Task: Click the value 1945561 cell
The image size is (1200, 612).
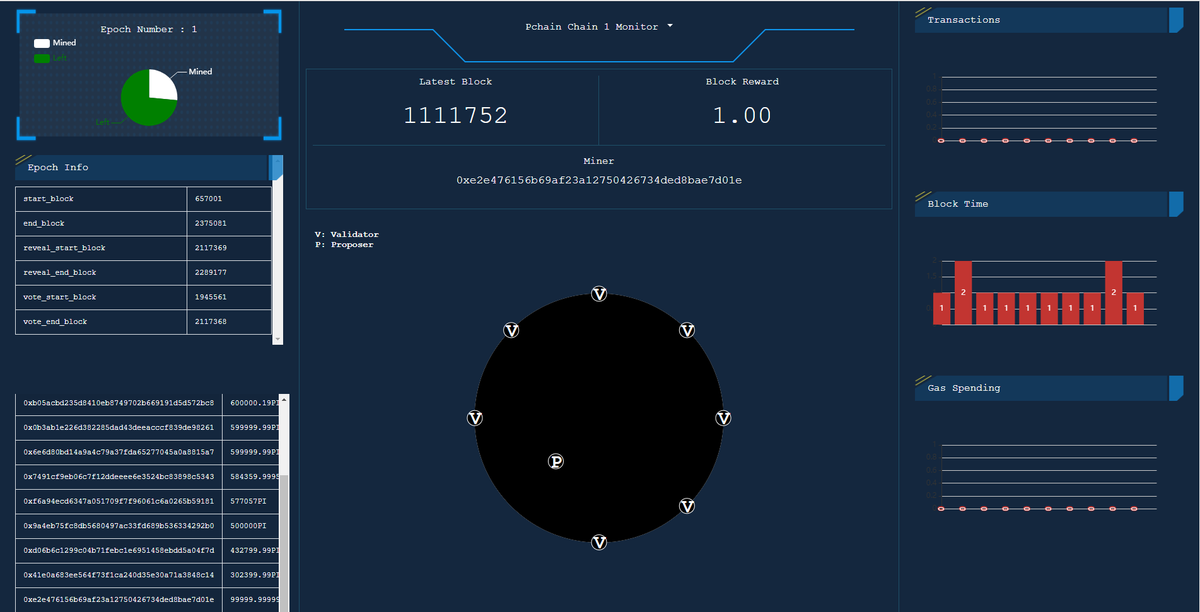Action: pyautogui.click(x=229, y=298)
